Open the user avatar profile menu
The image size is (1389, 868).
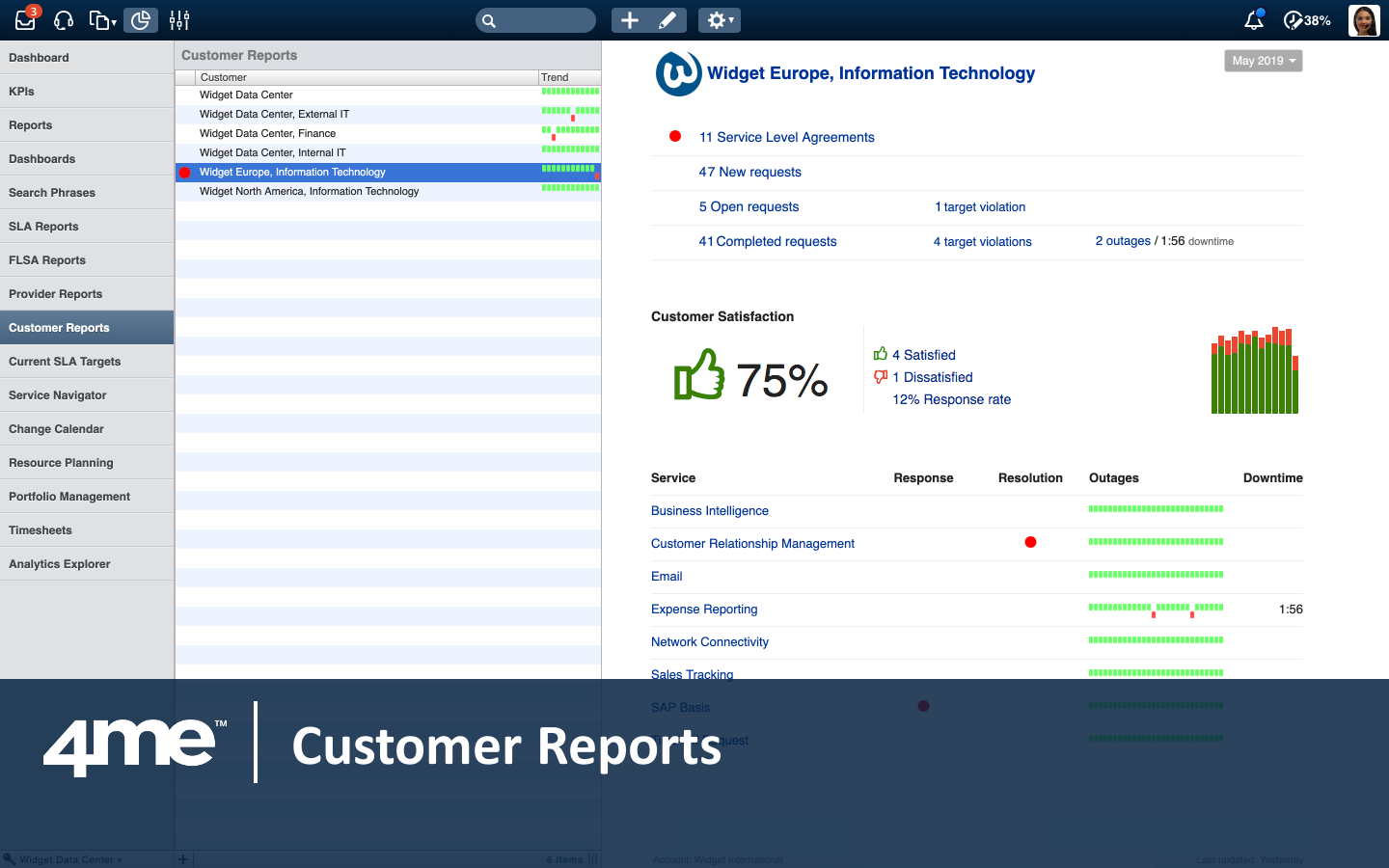1364,20
